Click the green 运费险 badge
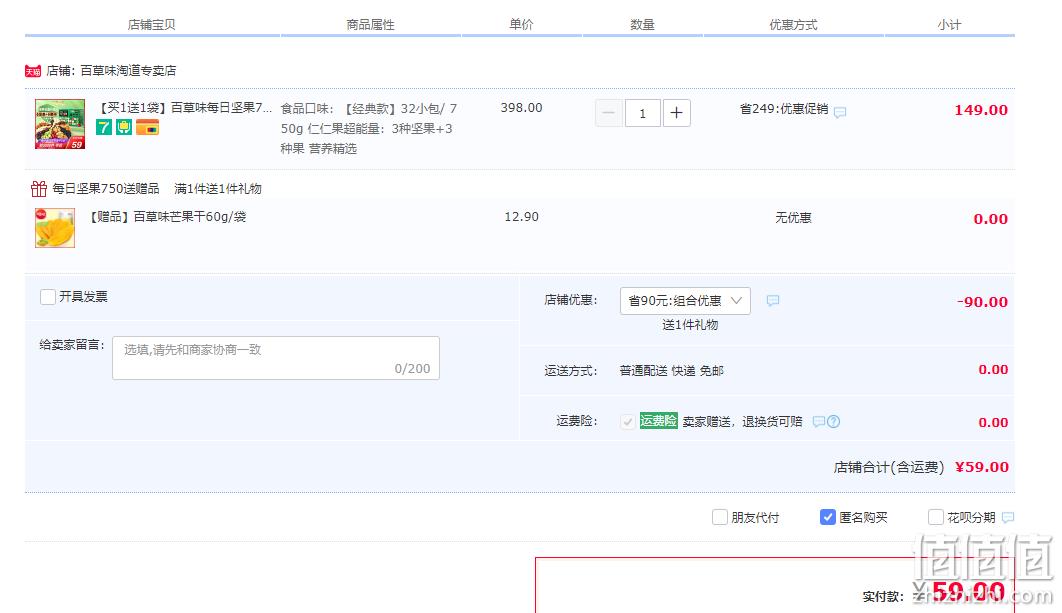1062x613 pixels. (658, 421)
